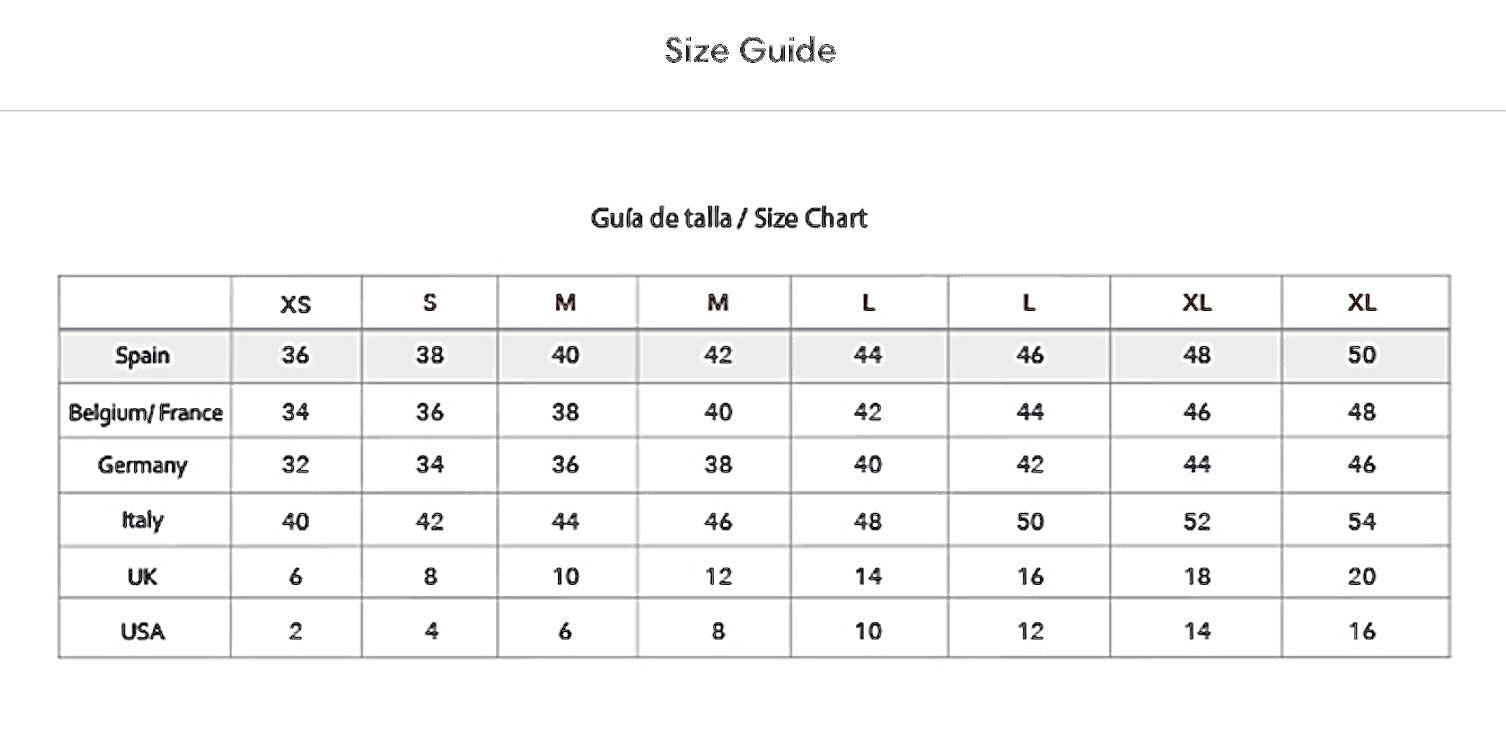Click the Belgium/ France row label
This screenshot has height=731, width=1506.
145,412
